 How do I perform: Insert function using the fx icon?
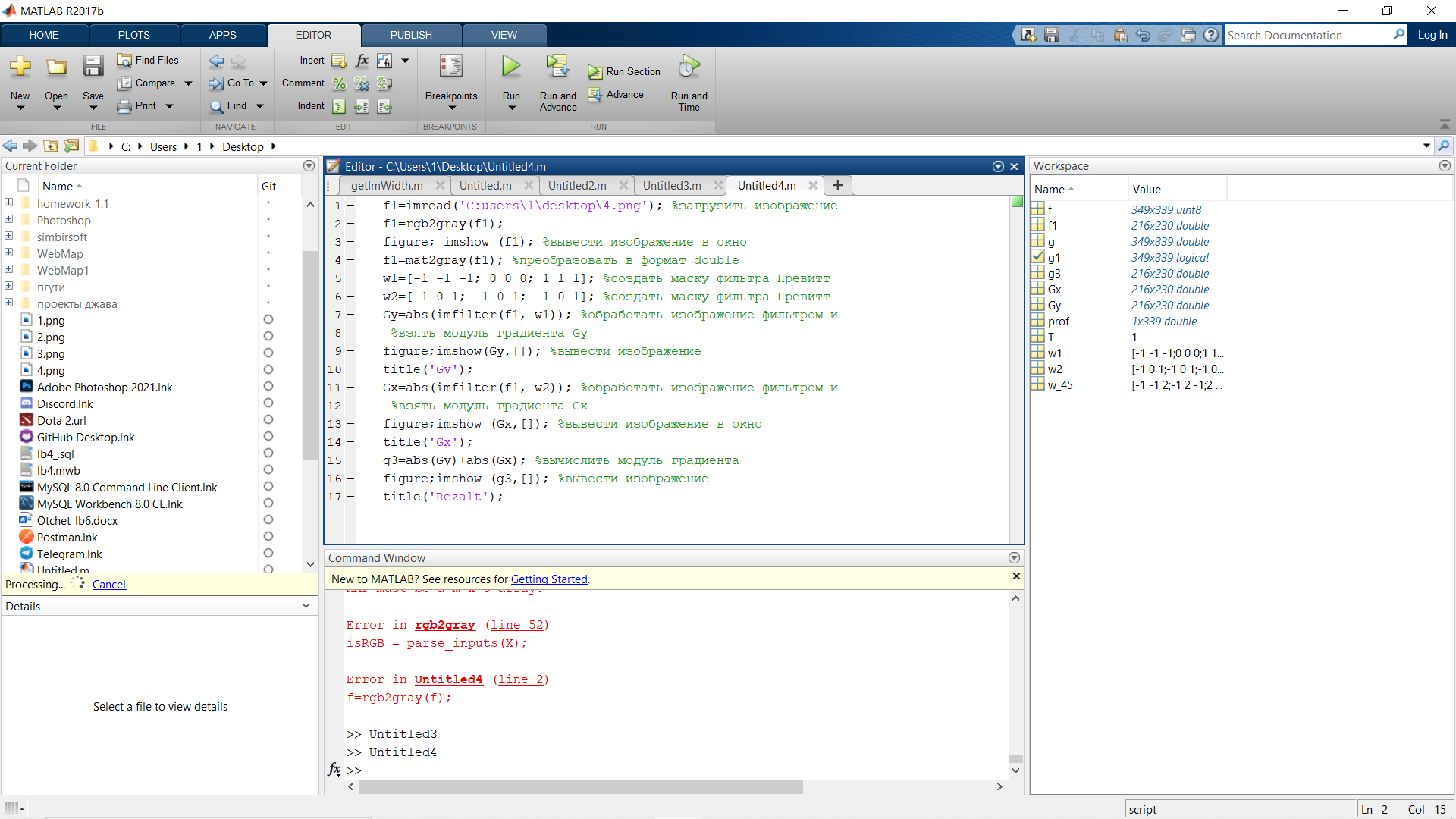pos(362,61)
